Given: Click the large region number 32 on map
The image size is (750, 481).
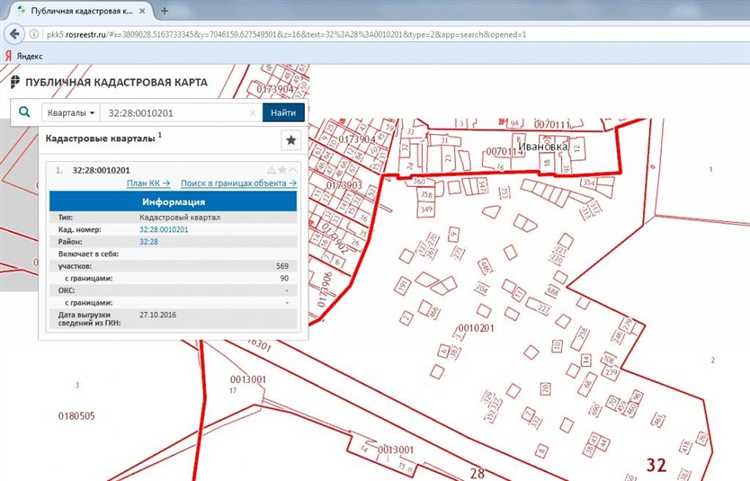Looking at the screenshot, I should tap(656, 464).
